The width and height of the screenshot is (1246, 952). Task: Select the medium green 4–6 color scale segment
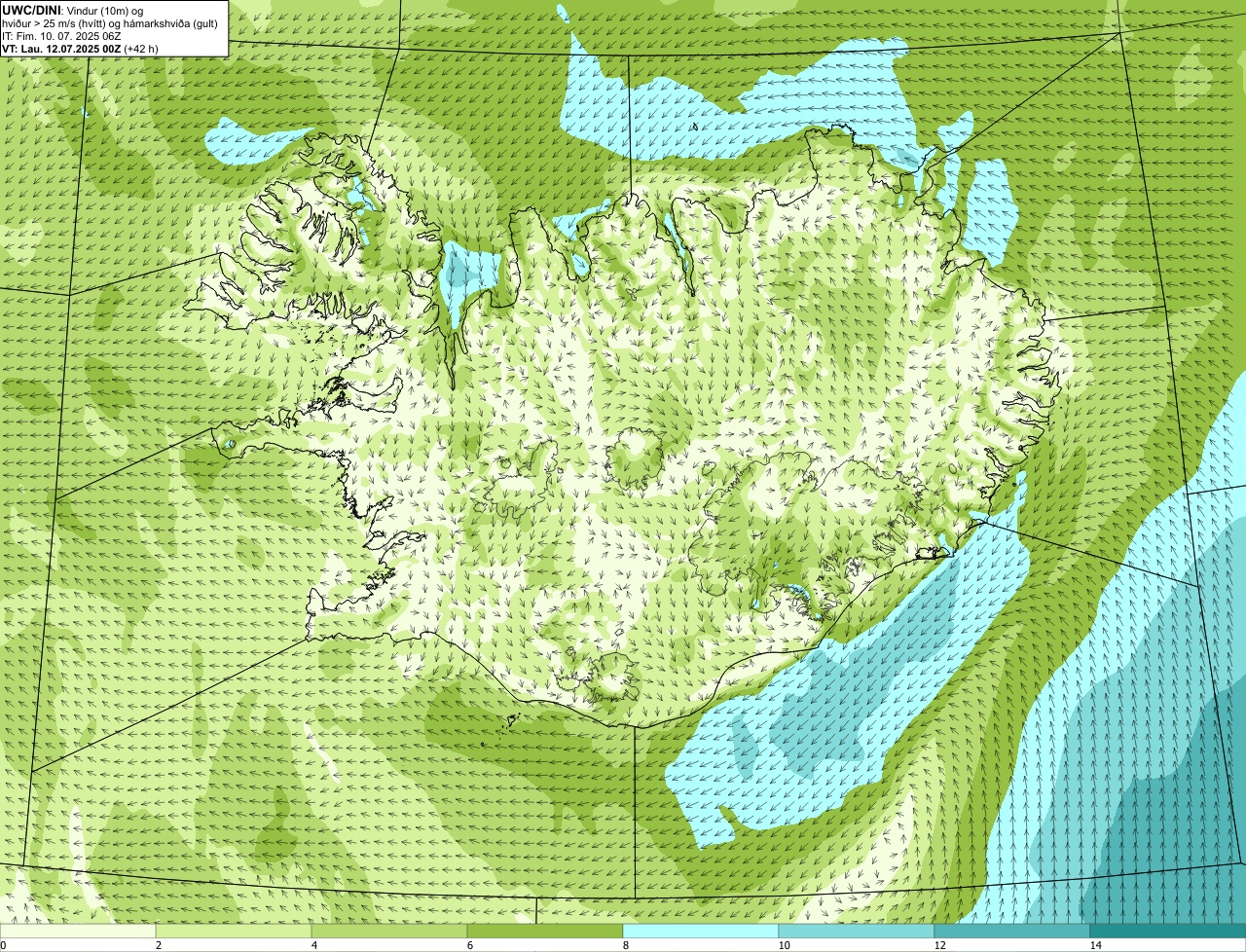[389, 931]
